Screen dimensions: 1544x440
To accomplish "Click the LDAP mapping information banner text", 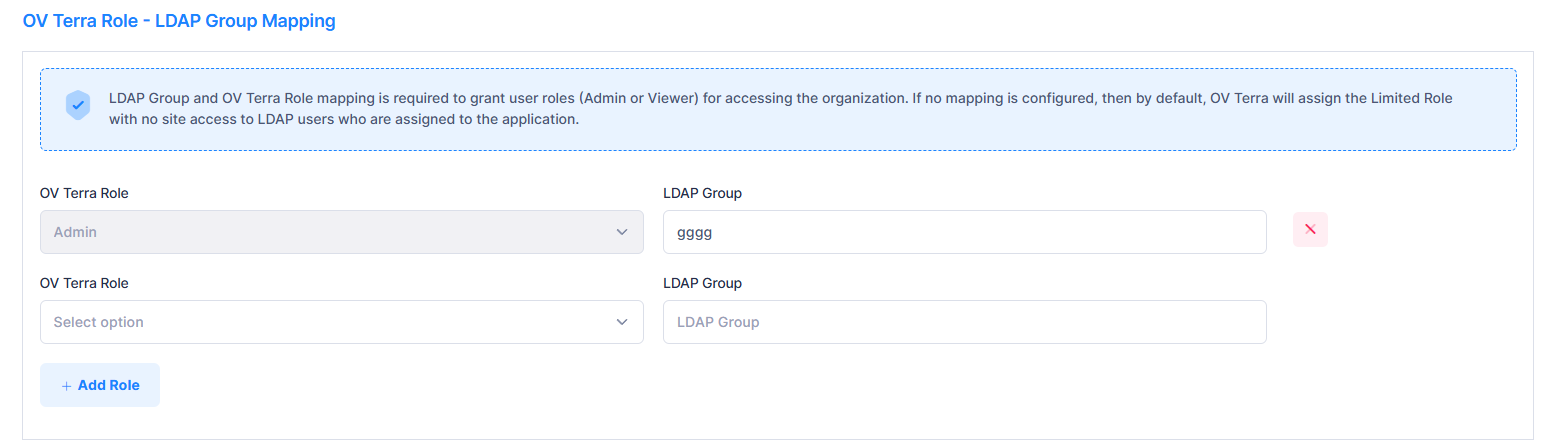I will click(x=780, y=109).
